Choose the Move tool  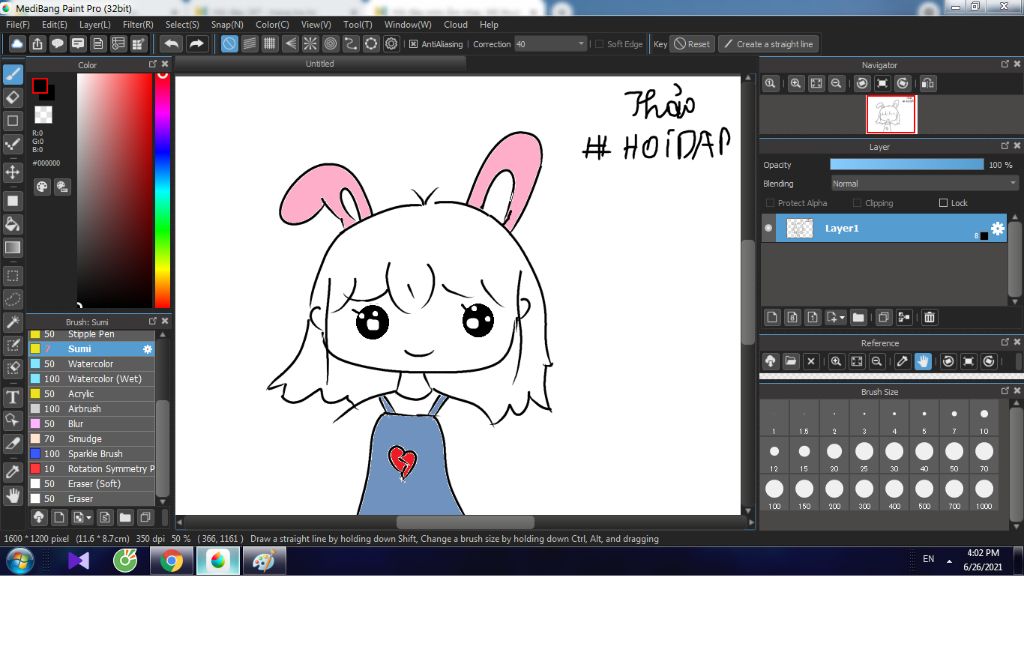[12, 172]
